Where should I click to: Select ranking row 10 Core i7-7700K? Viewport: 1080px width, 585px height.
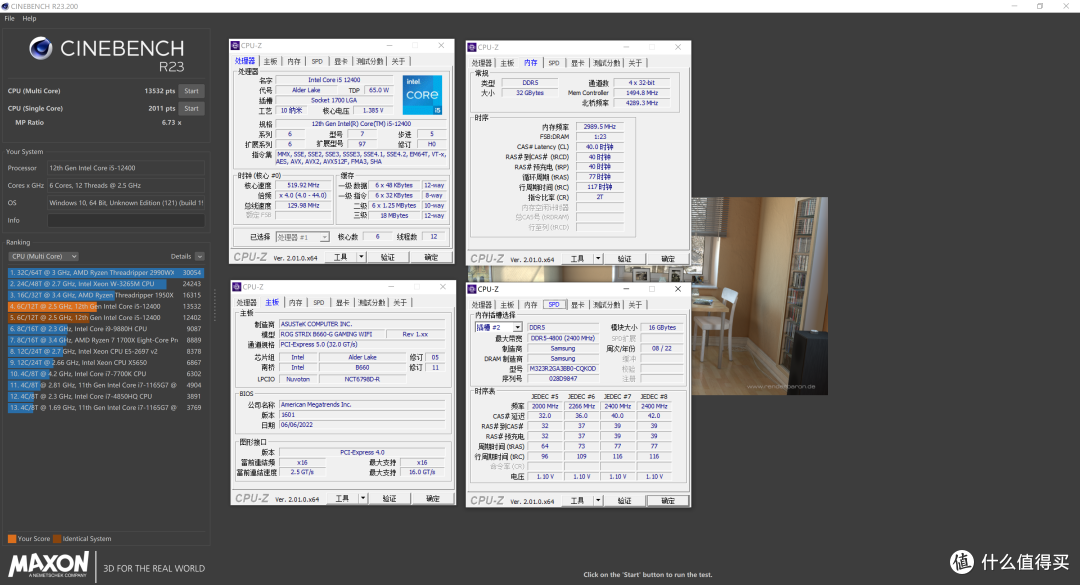click(x=105, y=374)
